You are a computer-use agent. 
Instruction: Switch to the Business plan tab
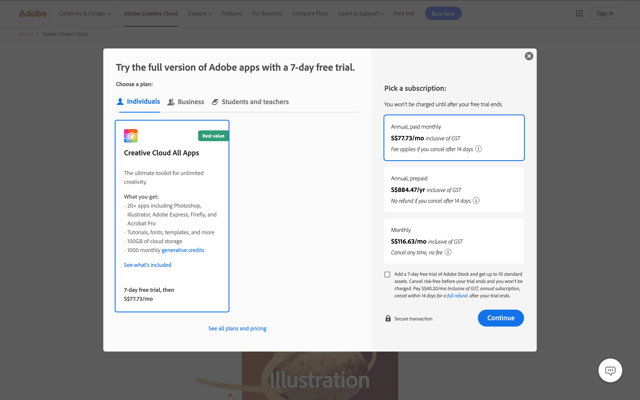pyautogui.click(x=186, y=102)
